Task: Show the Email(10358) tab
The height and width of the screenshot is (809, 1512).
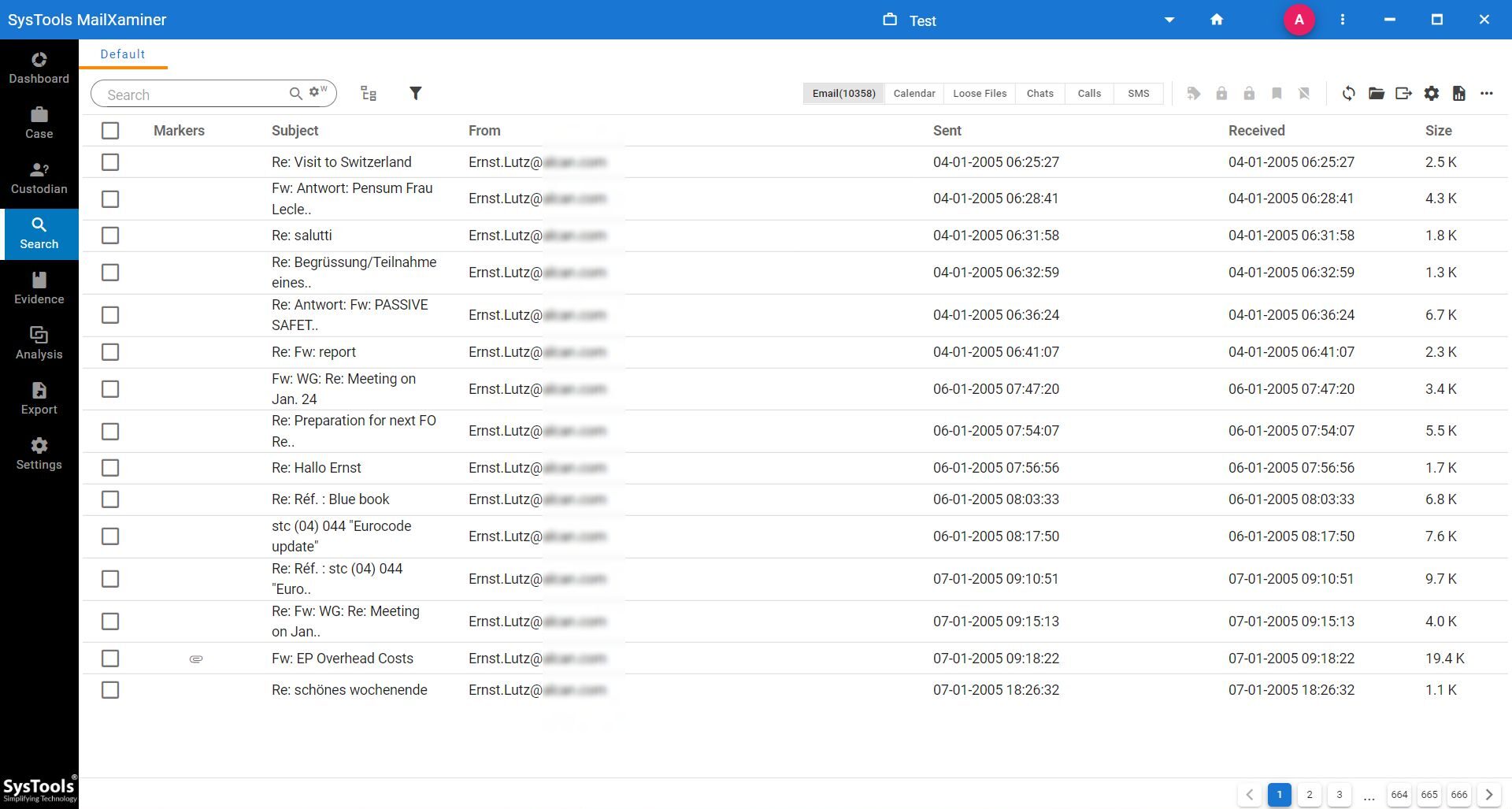Action: tap(843, 94)
